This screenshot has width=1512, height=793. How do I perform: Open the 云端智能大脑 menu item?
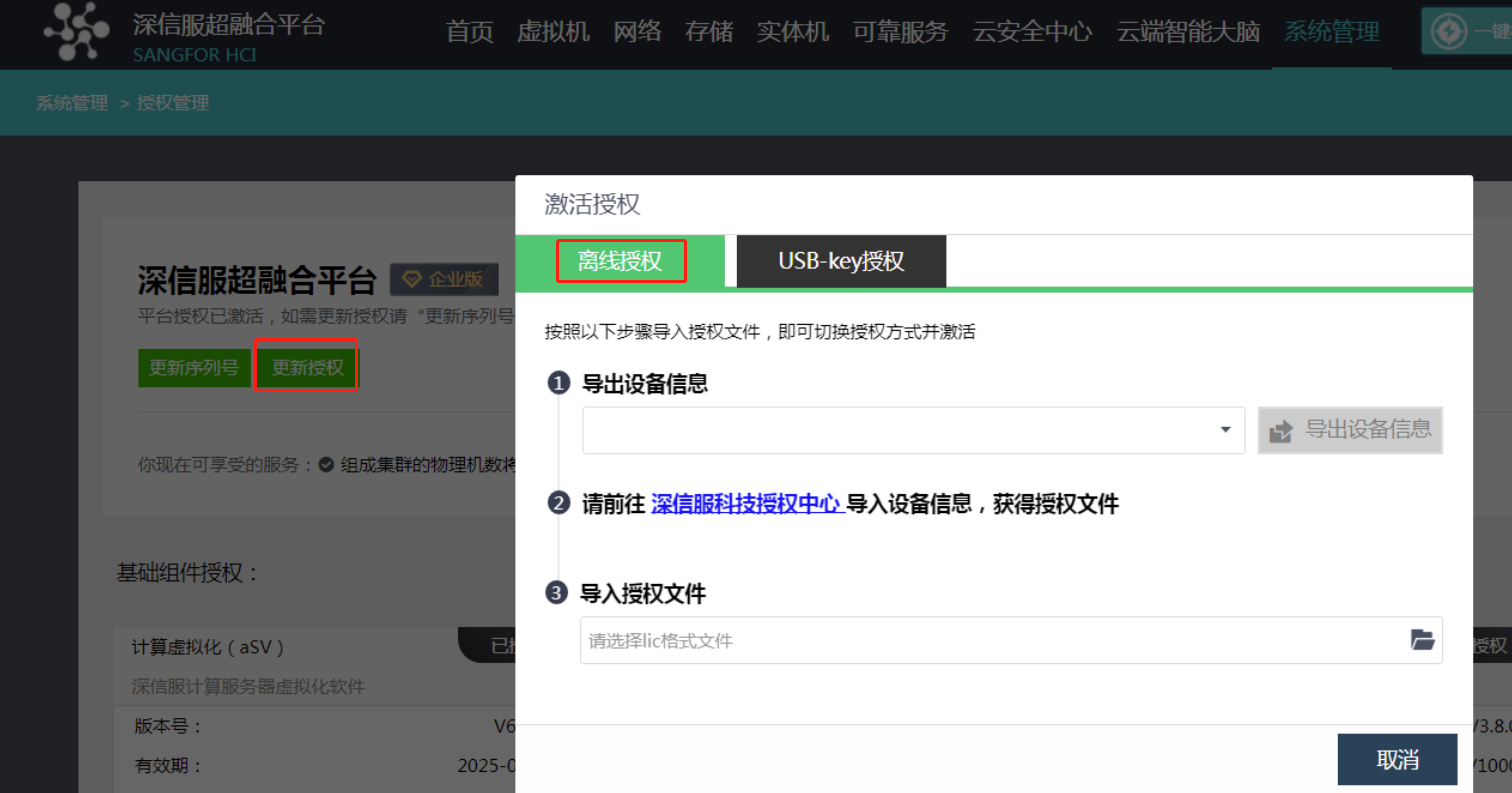click(1188, 32)
